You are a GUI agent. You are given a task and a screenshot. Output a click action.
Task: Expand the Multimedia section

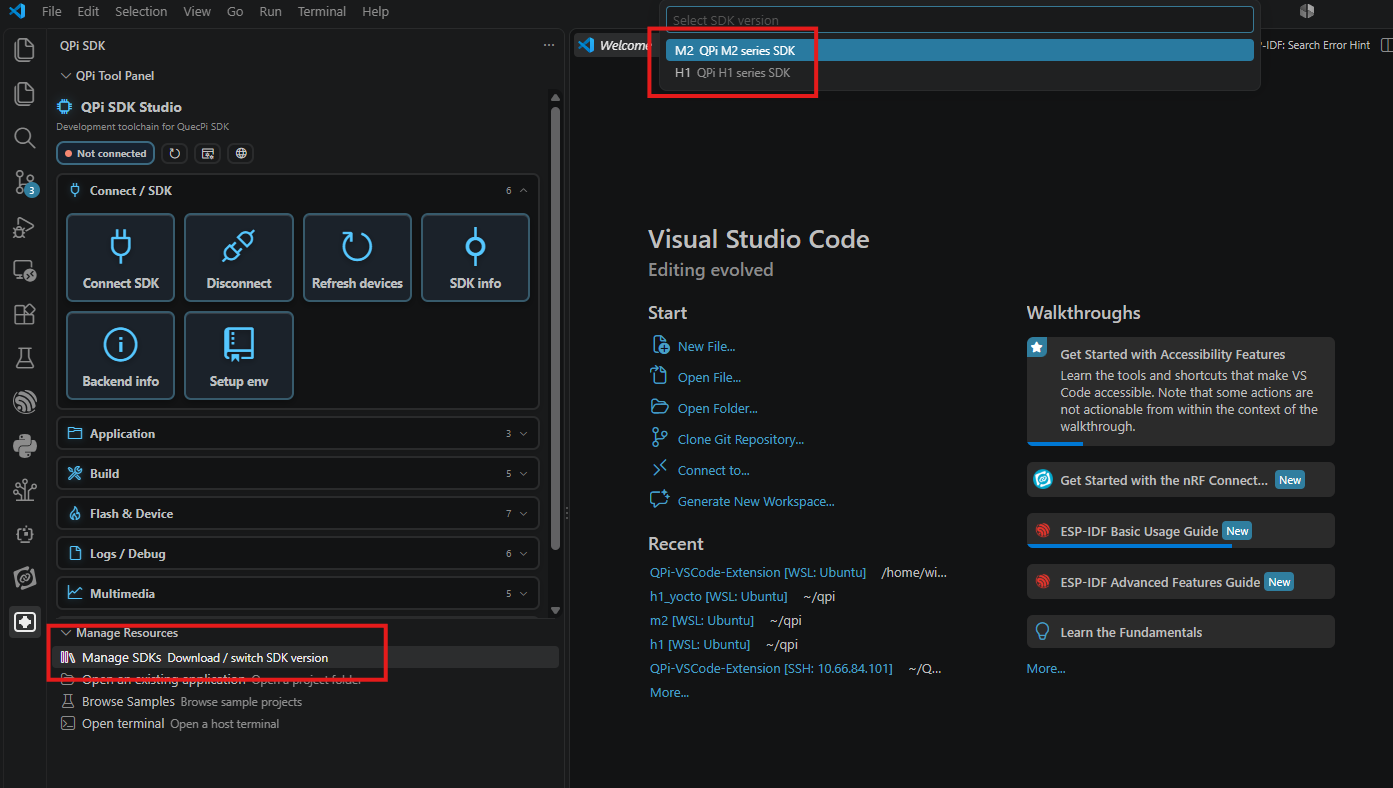298,594
